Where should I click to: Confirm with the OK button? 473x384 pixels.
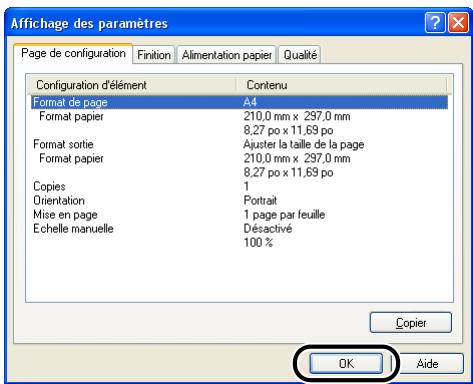[346, 363]
